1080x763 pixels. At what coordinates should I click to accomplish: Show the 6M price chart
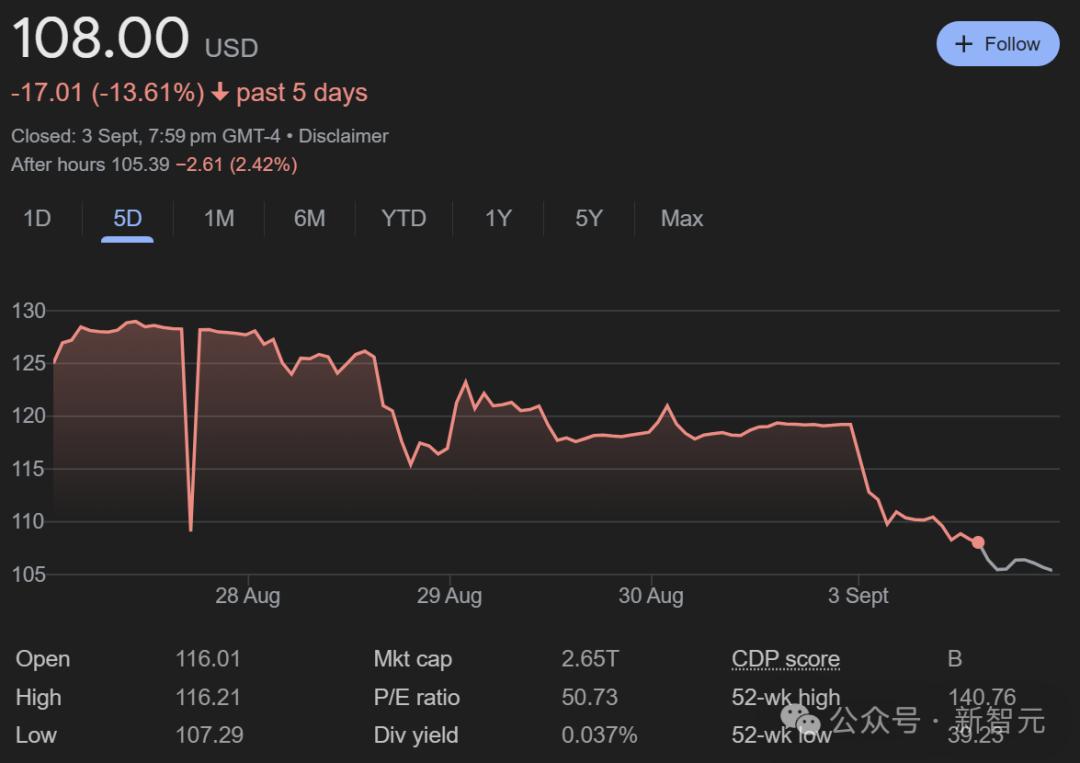tap(309, 218)
